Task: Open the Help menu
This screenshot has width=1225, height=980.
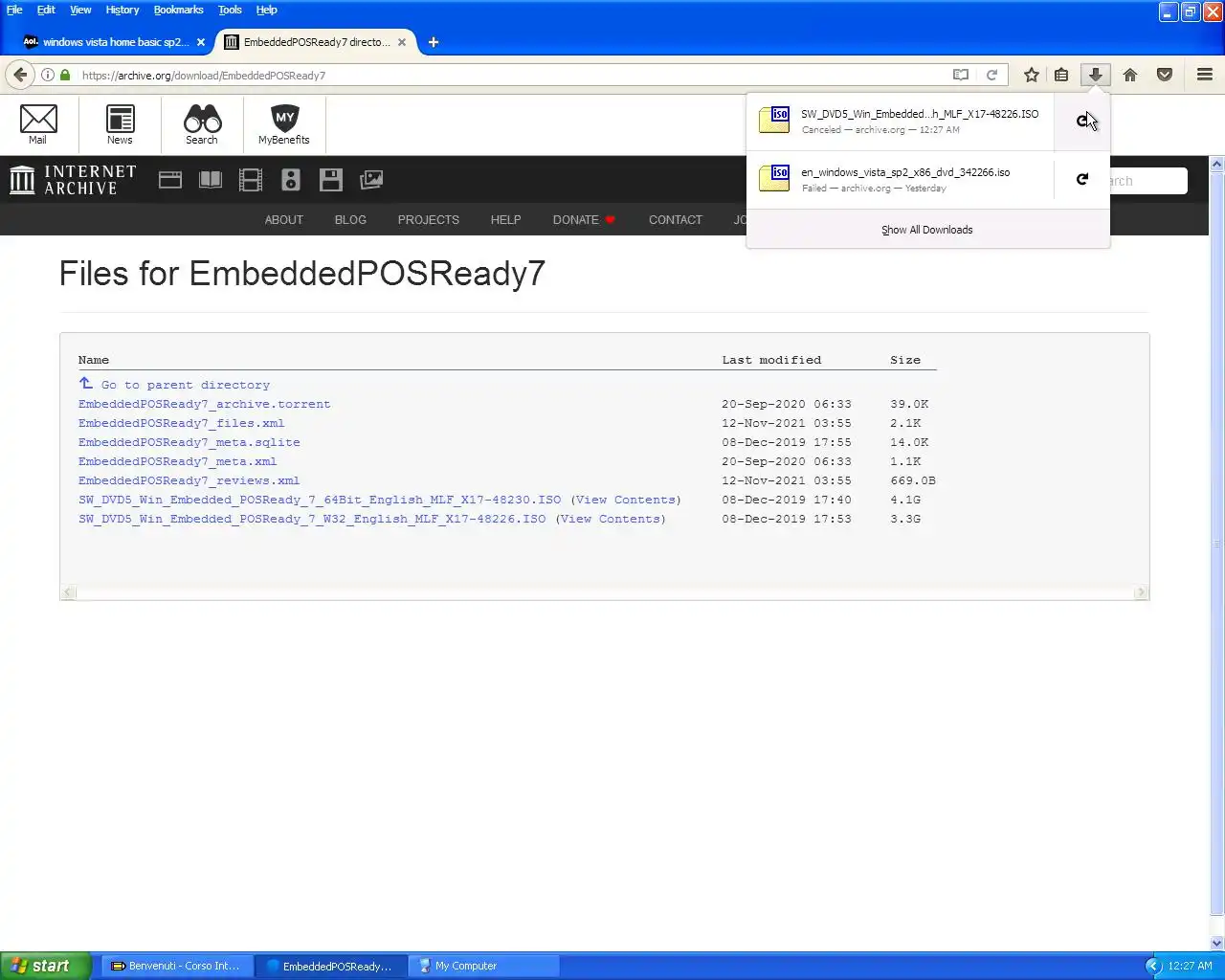Action: point(266,10)
